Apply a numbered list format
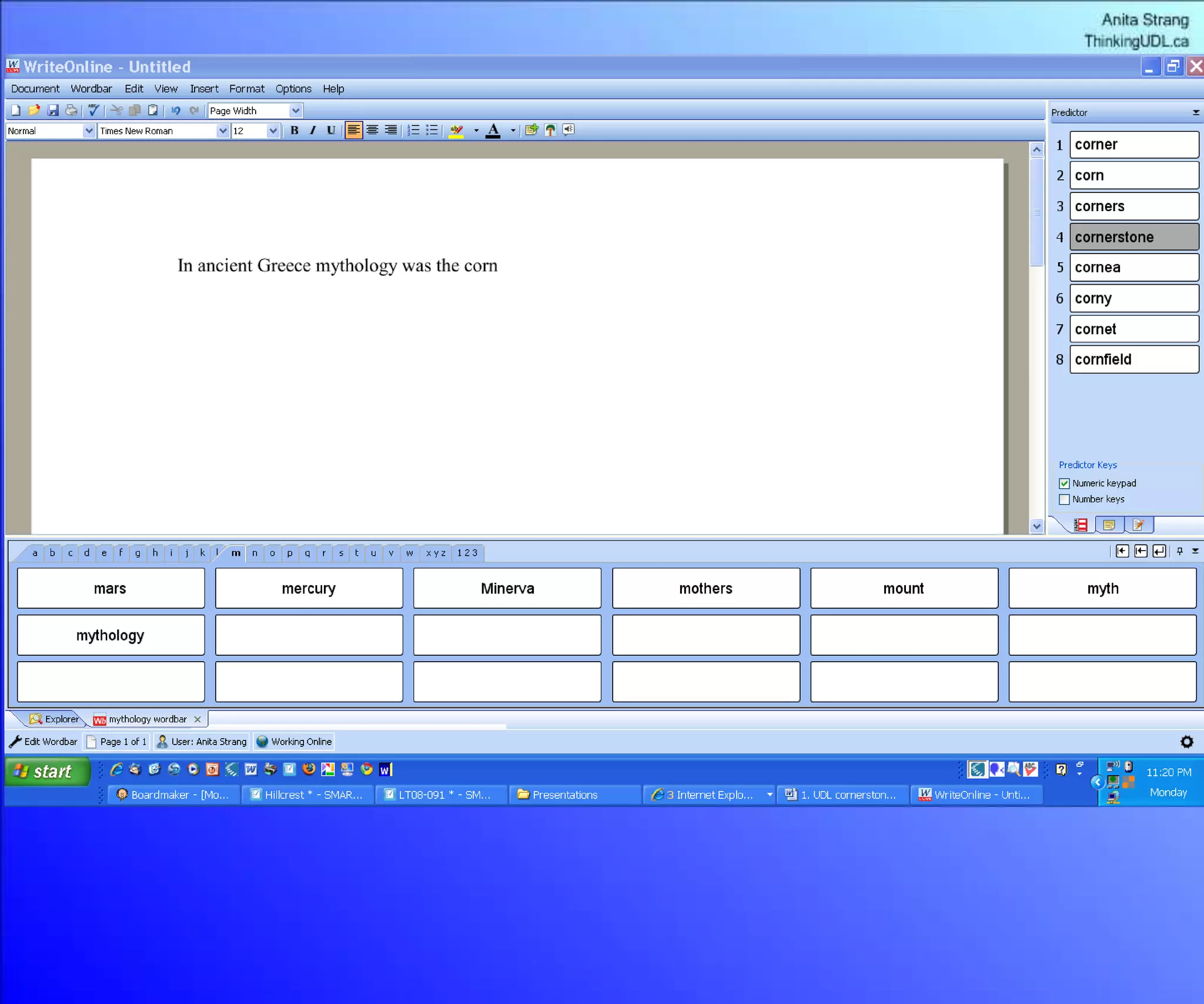The image size is (1204, 1004). (413, 130)
